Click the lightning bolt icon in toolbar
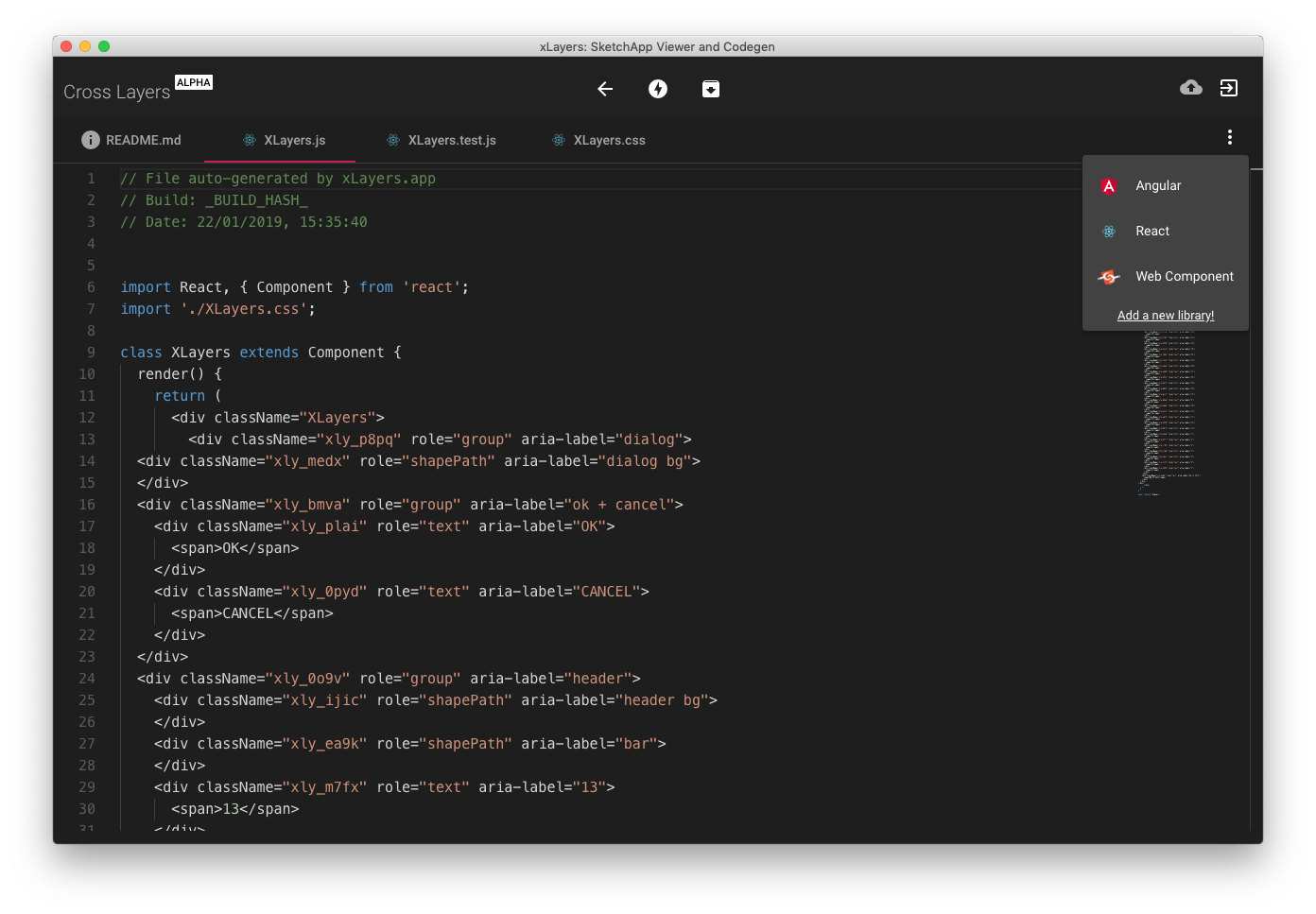This screenshot has width=1316, height=914. coord(658,89)
